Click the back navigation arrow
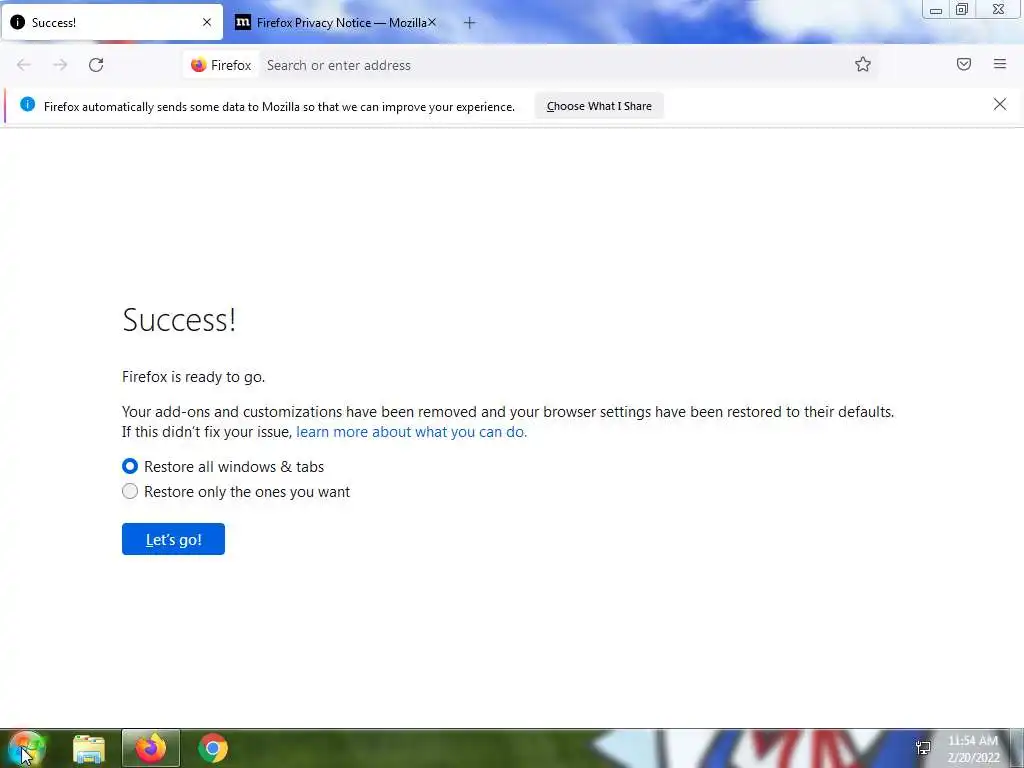Viewport: 1024px width, 768px height. 24,65
